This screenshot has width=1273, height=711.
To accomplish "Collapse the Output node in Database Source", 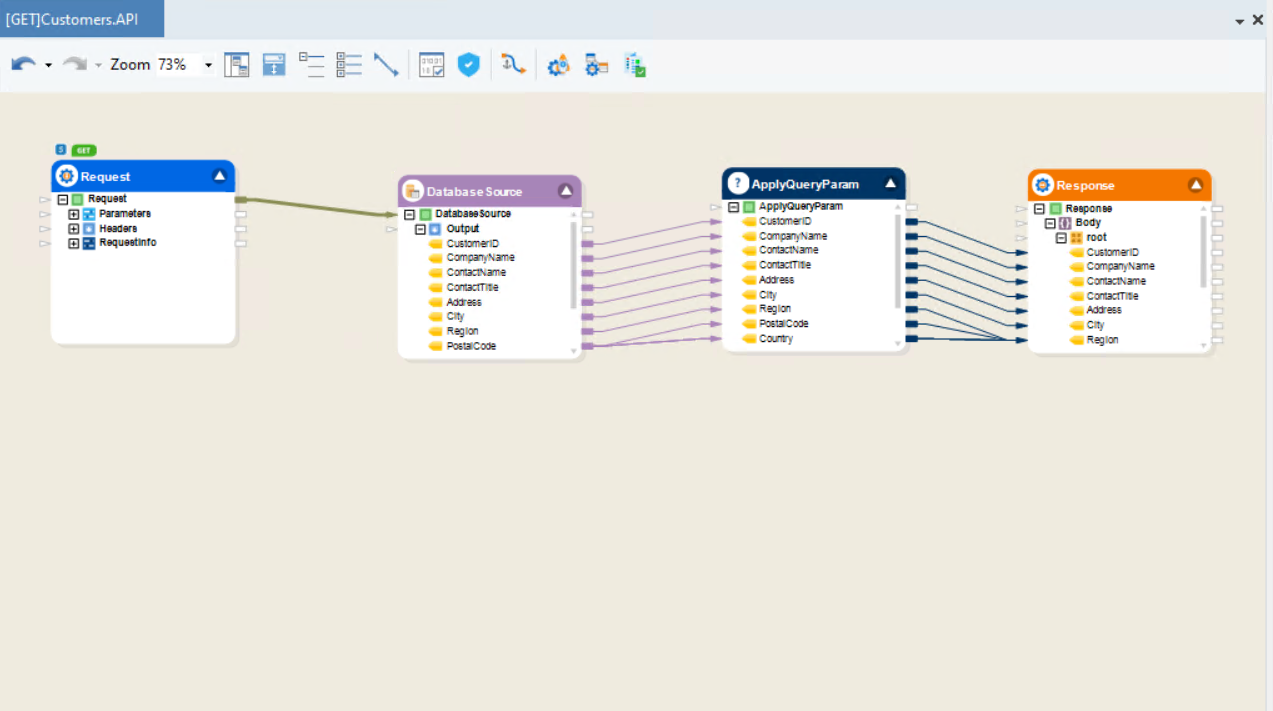I will [420, 229].
